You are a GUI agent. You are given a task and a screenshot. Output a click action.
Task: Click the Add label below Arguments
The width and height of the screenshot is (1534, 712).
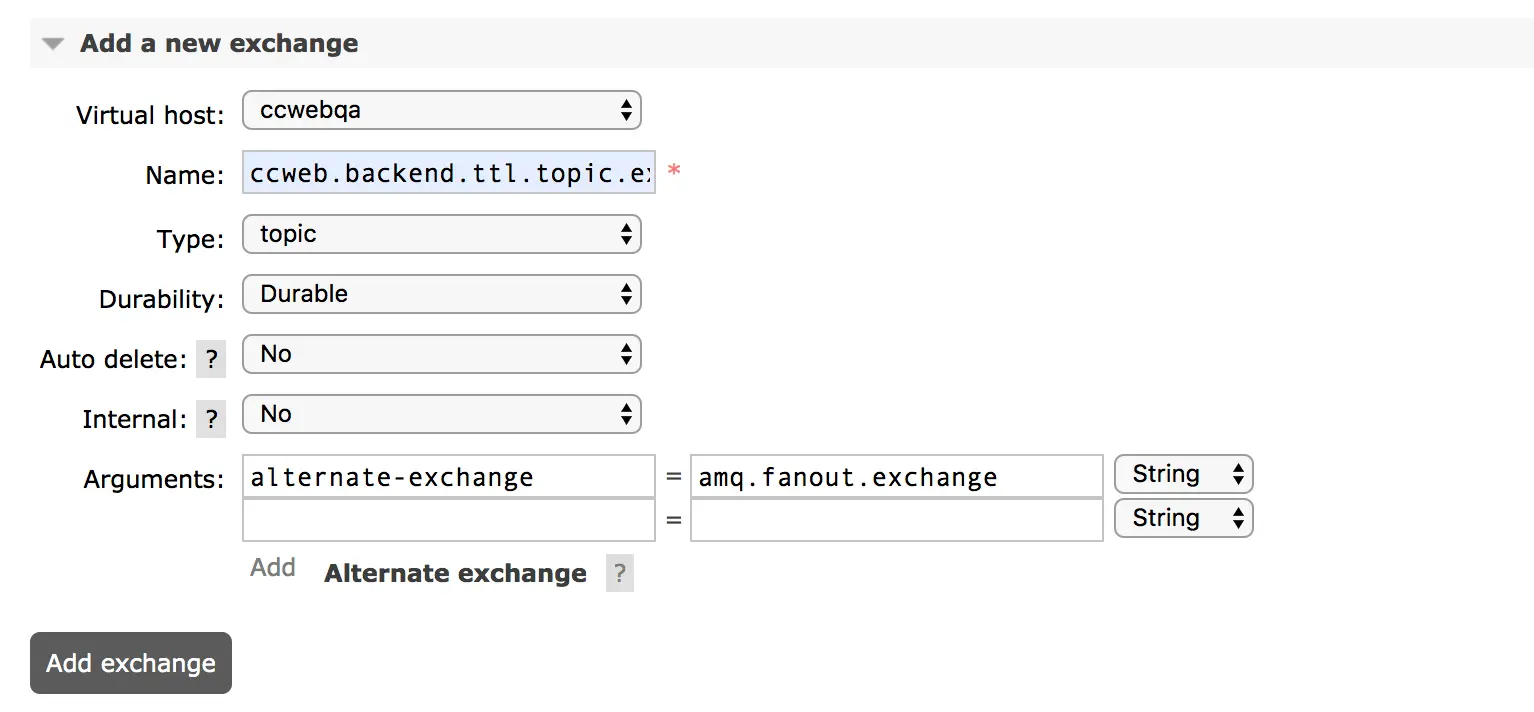tap(273, 568)
